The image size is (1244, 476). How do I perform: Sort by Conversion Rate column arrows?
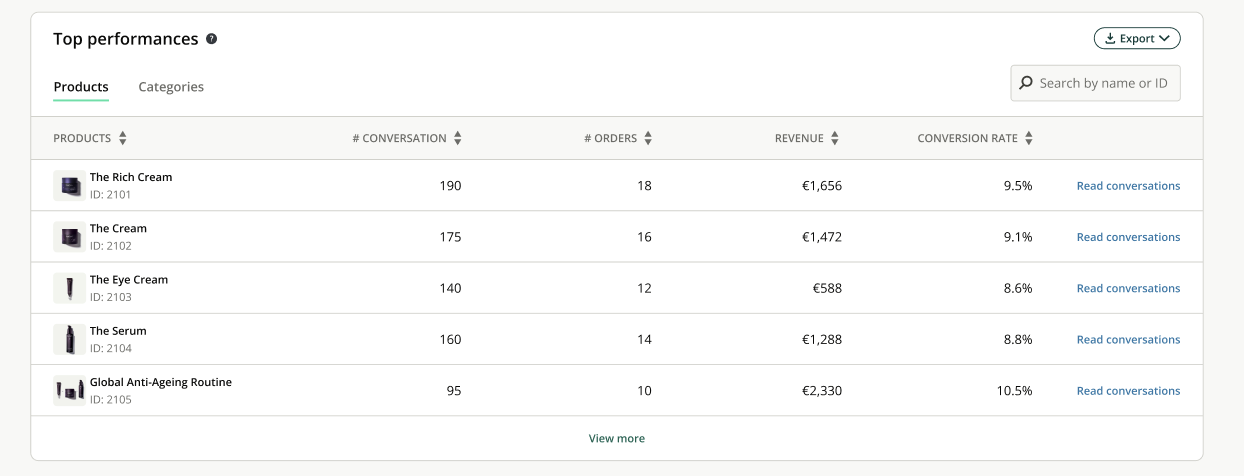coord(1029,139)
